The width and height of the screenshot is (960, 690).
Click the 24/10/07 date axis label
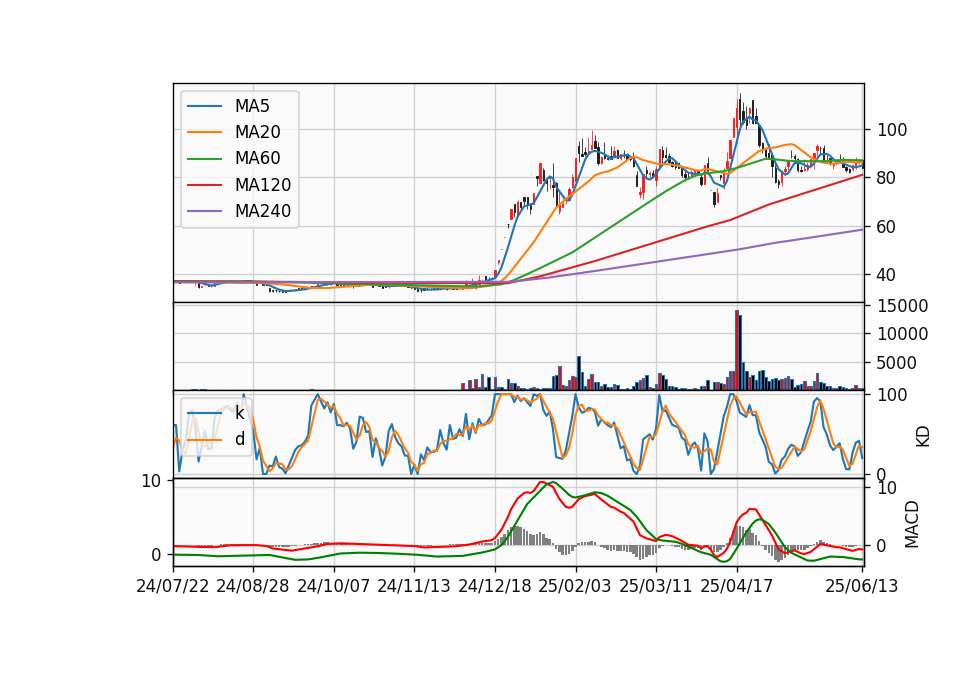point(334,586)
